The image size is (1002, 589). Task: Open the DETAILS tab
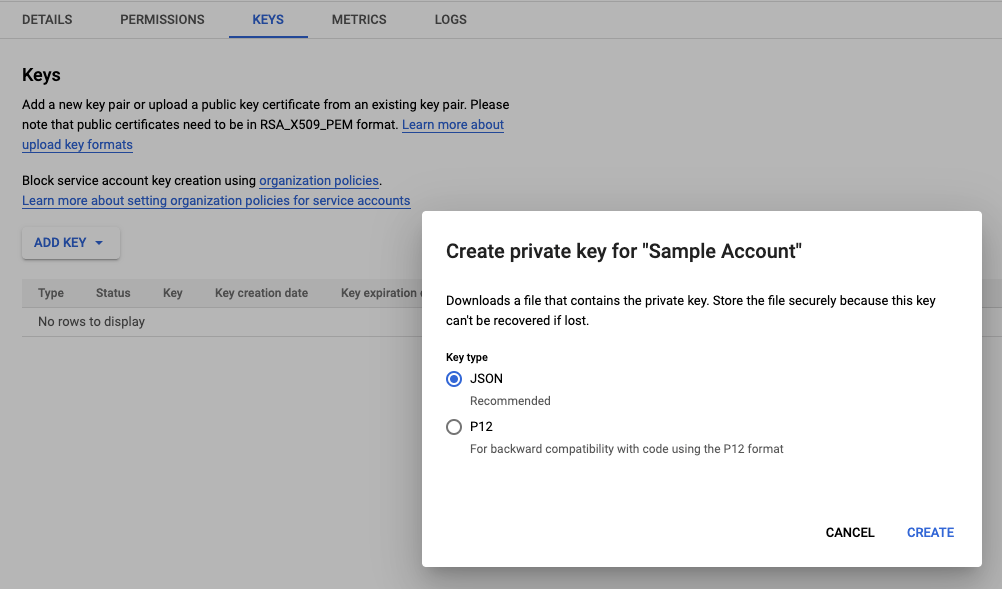click(46, 19)
